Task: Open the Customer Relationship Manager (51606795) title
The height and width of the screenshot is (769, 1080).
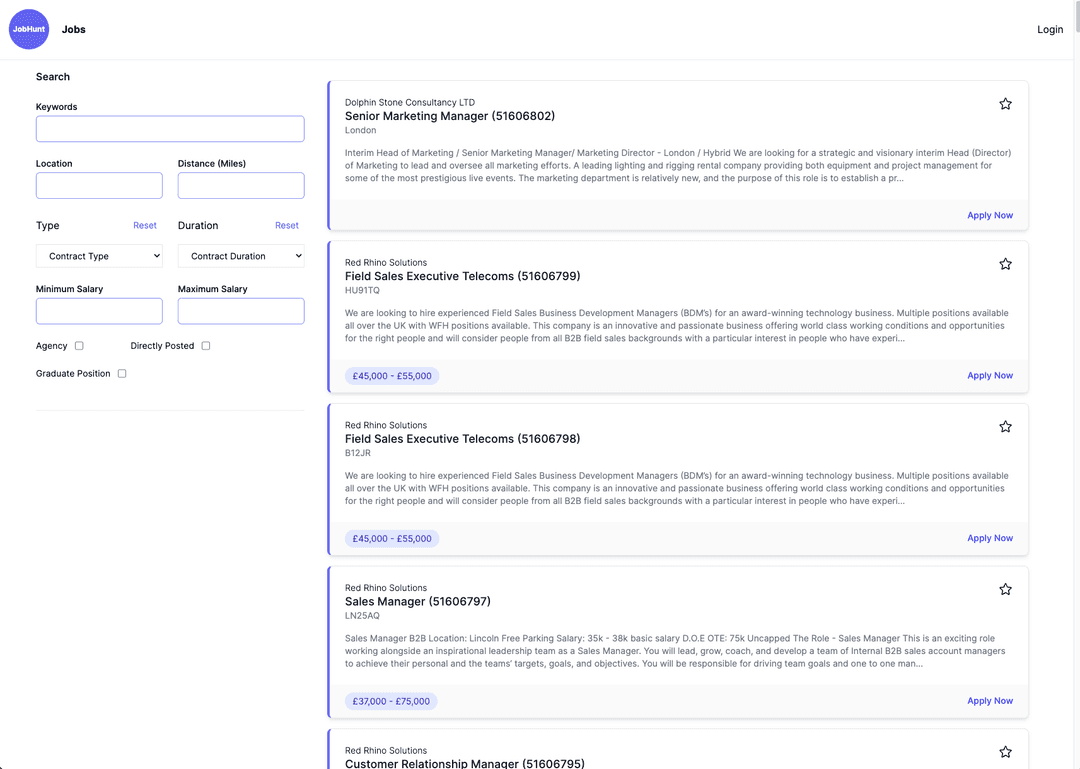Action: pos(464,763)
